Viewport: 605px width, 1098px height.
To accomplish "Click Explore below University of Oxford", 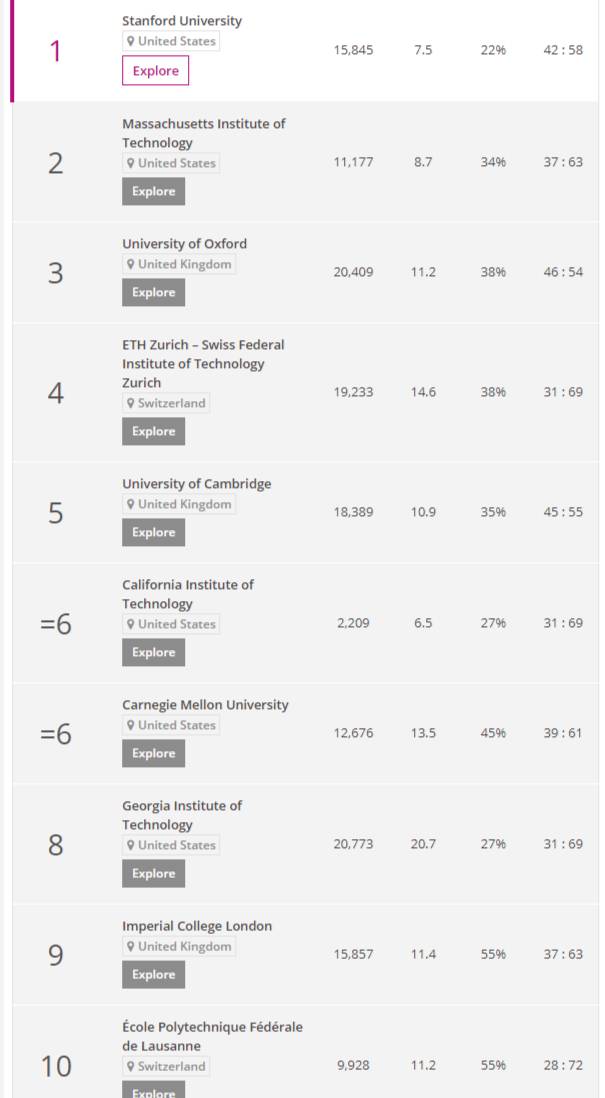I will point(153,292).
